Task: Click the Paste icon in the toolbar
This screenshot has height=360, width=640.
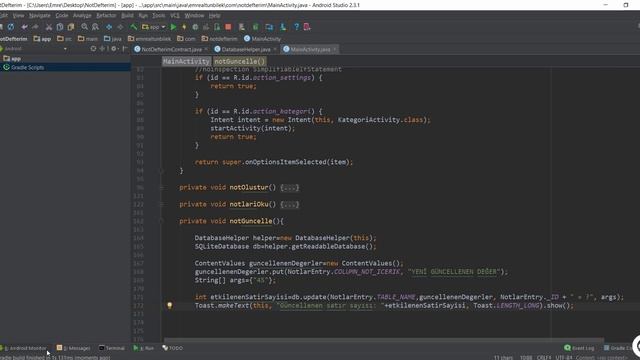Action: [x=71, y=27]
